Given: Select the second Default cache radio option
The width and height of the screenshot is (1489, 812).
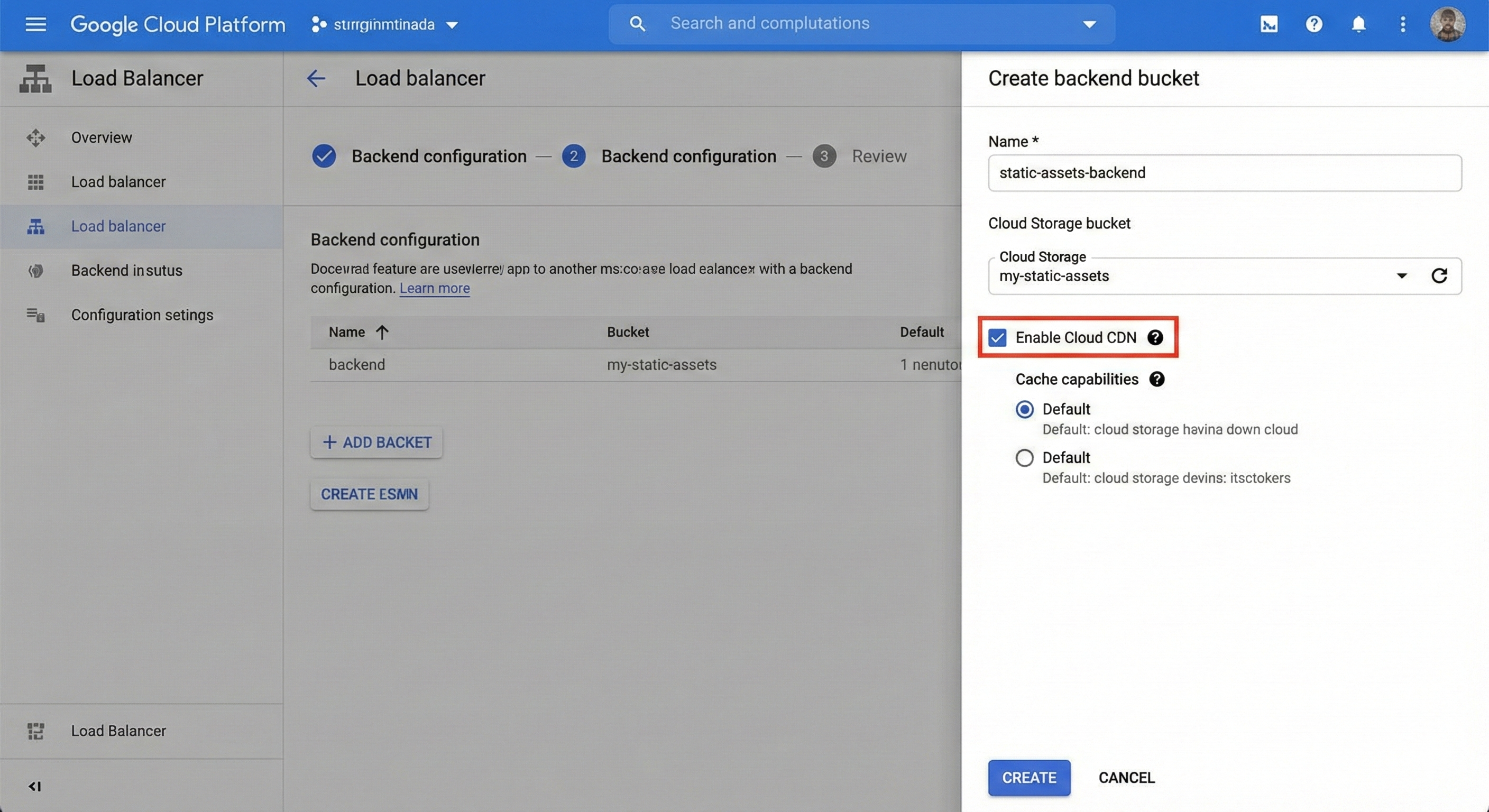Looking at the screenshot, I should pos(1024,458).
